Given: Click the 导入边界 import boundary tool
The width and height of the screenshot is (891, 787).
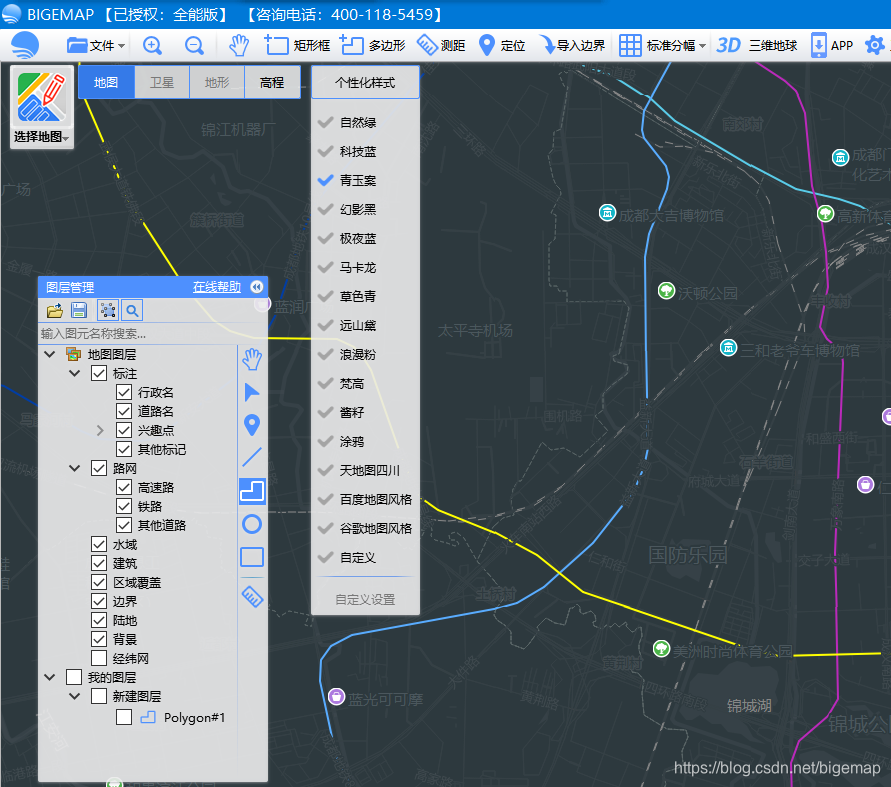Looking at the screenshot, I should pos(572,45).
